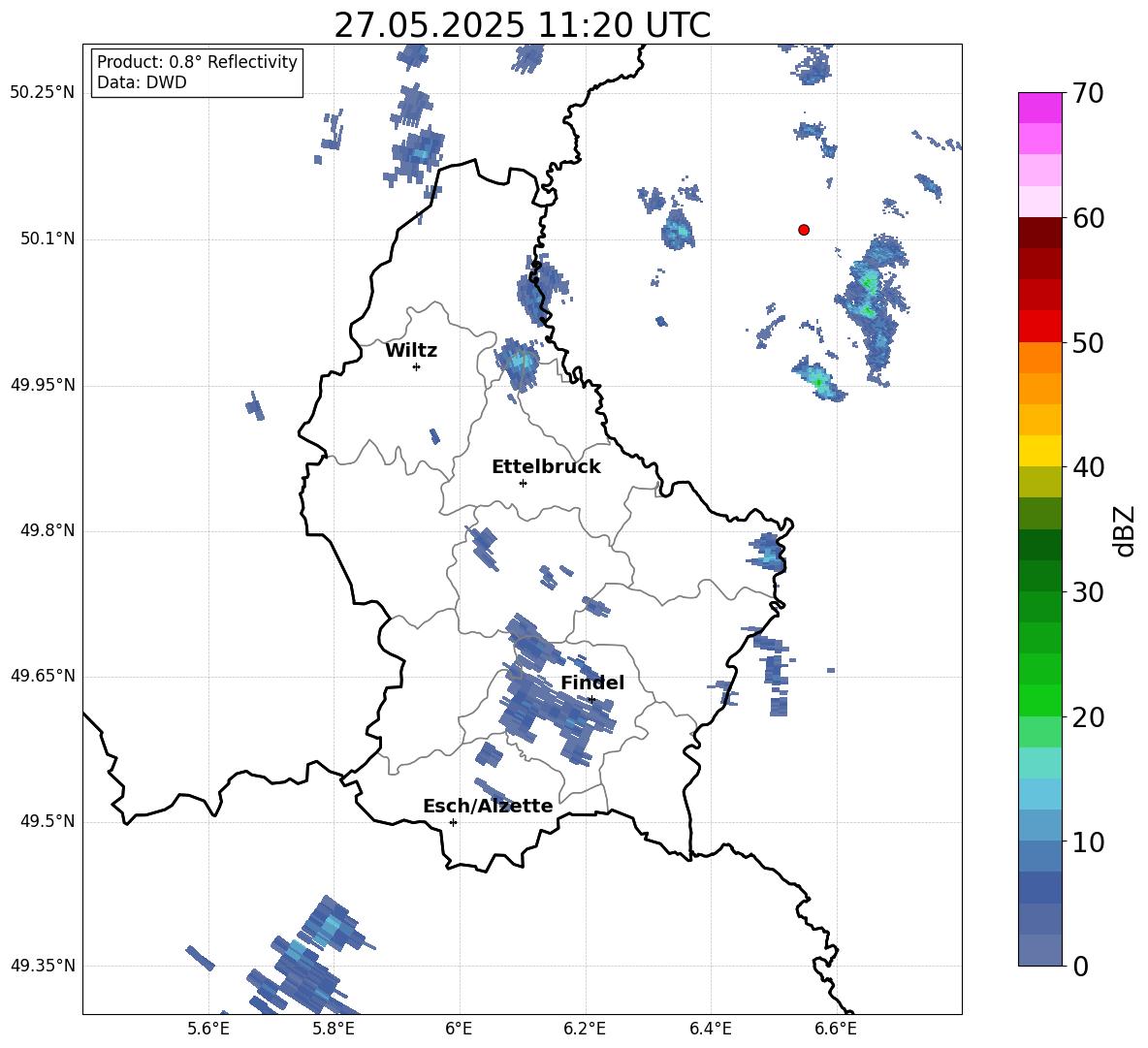
Task: Click the bright green colorbar segment at 20
Action: click(x=1039, y=700)
